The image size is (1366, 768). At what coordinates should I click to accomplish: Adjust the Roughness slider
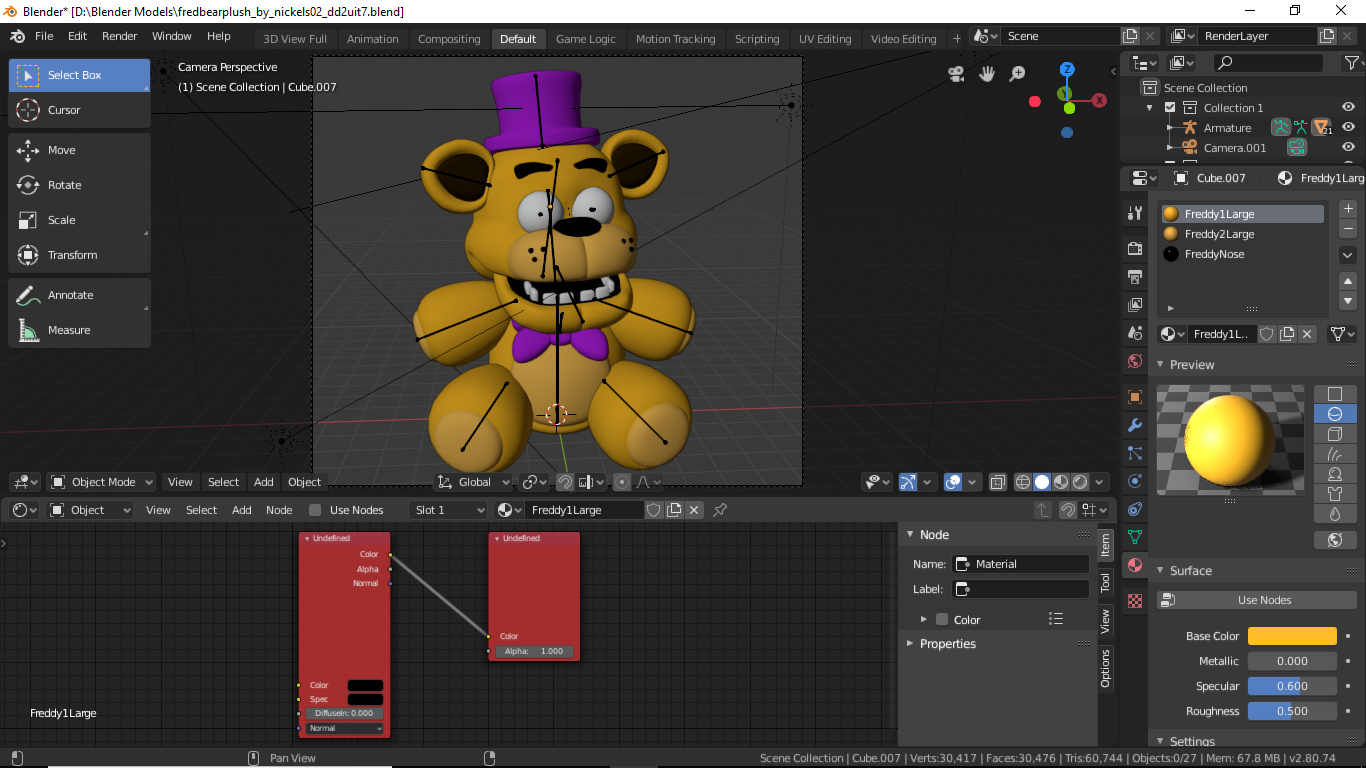tap(1292, 711)
